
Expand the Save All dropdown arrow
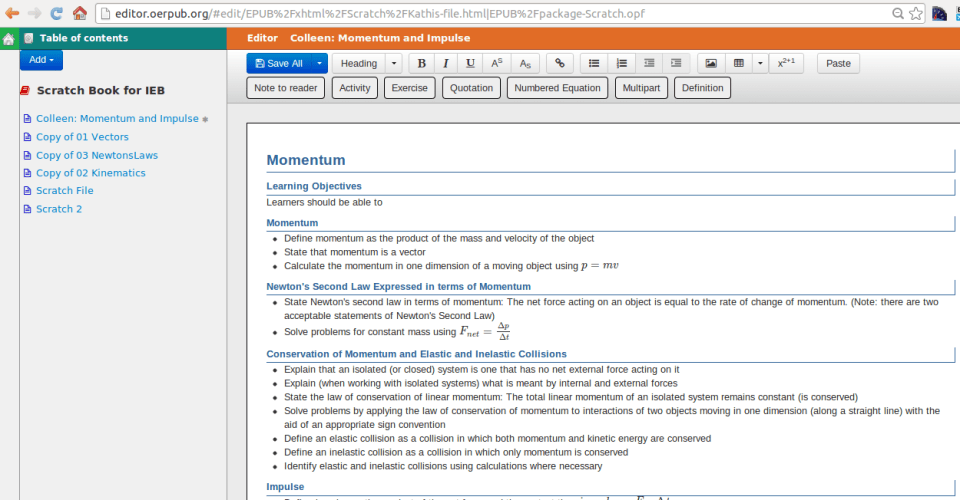pos(319,63)
